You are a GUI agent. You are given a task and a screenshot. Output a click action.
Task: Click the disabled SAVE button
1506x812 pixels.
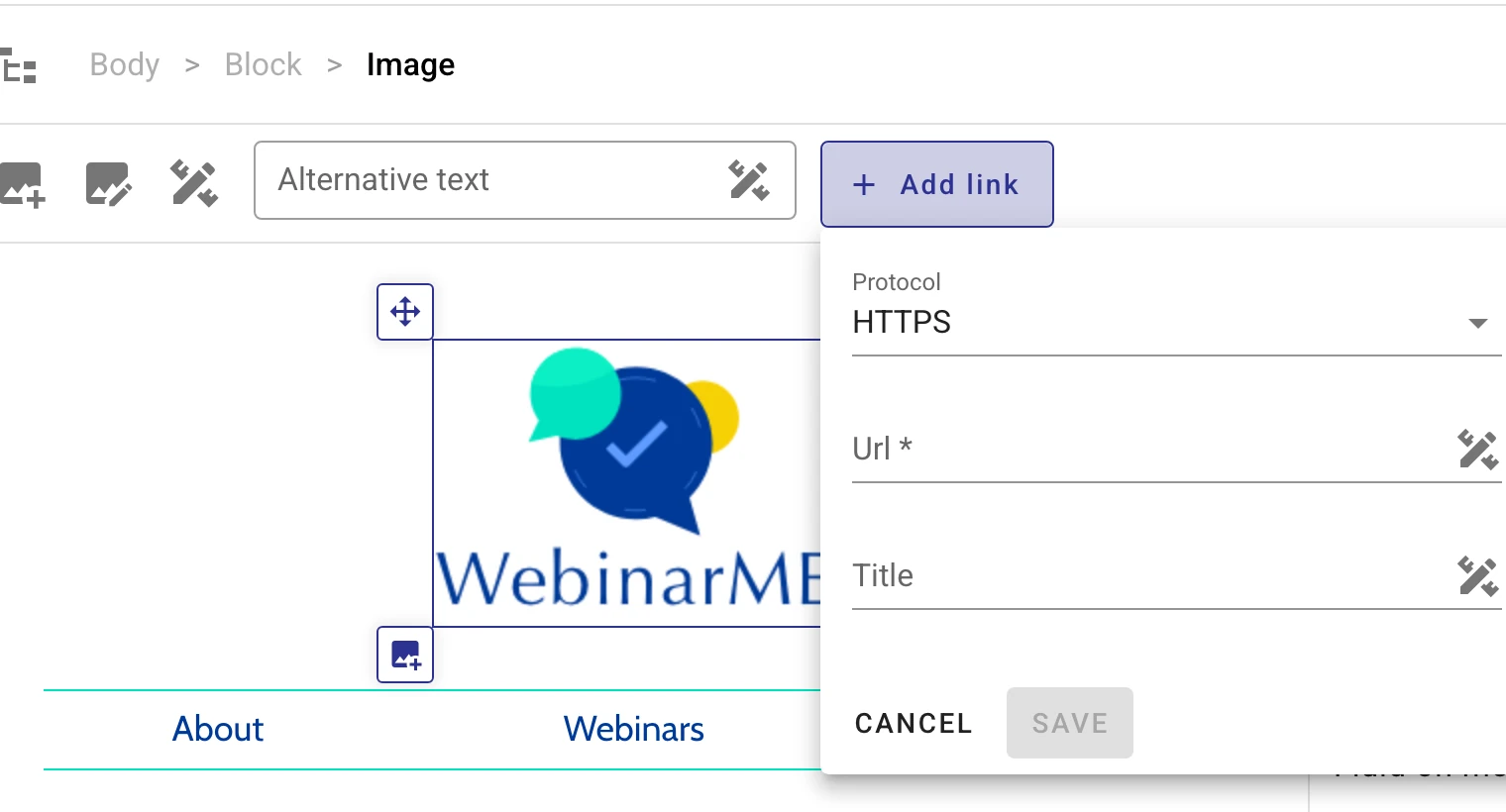[x=1069, y=723]
